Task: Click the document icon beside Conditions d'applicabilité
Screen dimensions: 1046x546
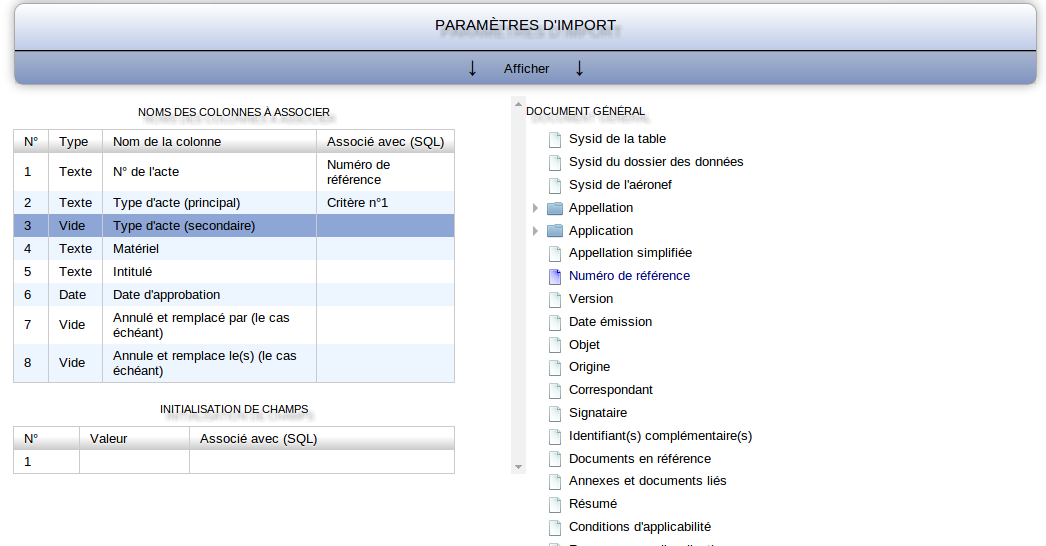Action: click(x=554, y=528)
